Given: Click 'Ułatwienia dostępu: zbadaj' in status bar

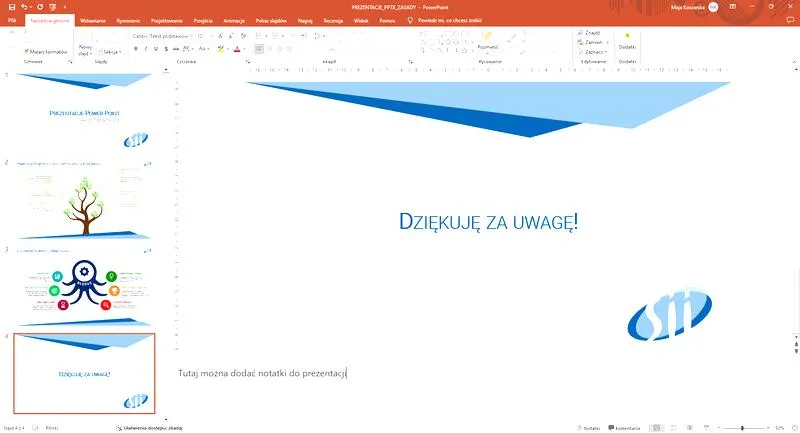Looking at the screenshot, I should point(149,428).
